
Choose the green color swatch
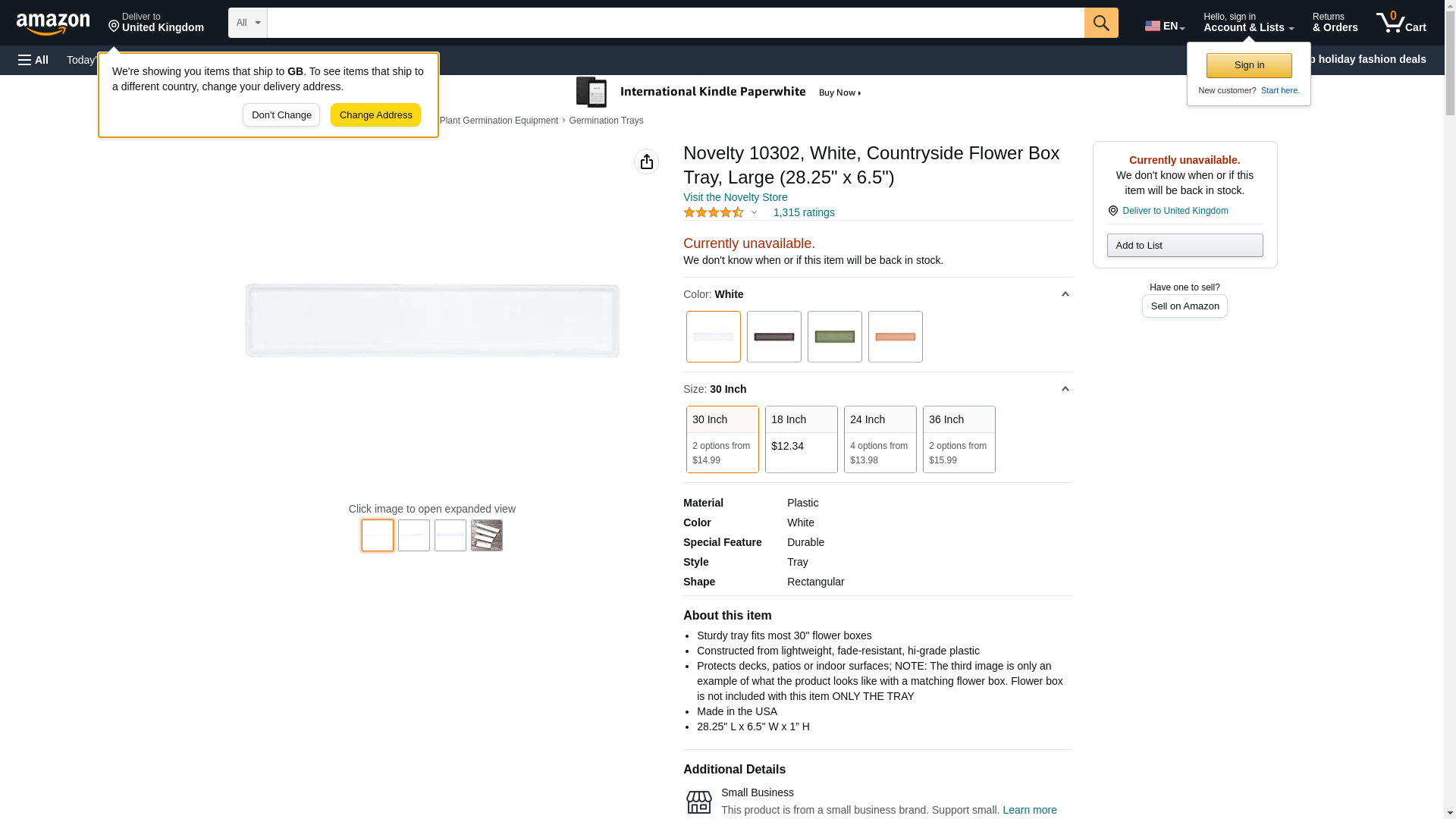834,337
